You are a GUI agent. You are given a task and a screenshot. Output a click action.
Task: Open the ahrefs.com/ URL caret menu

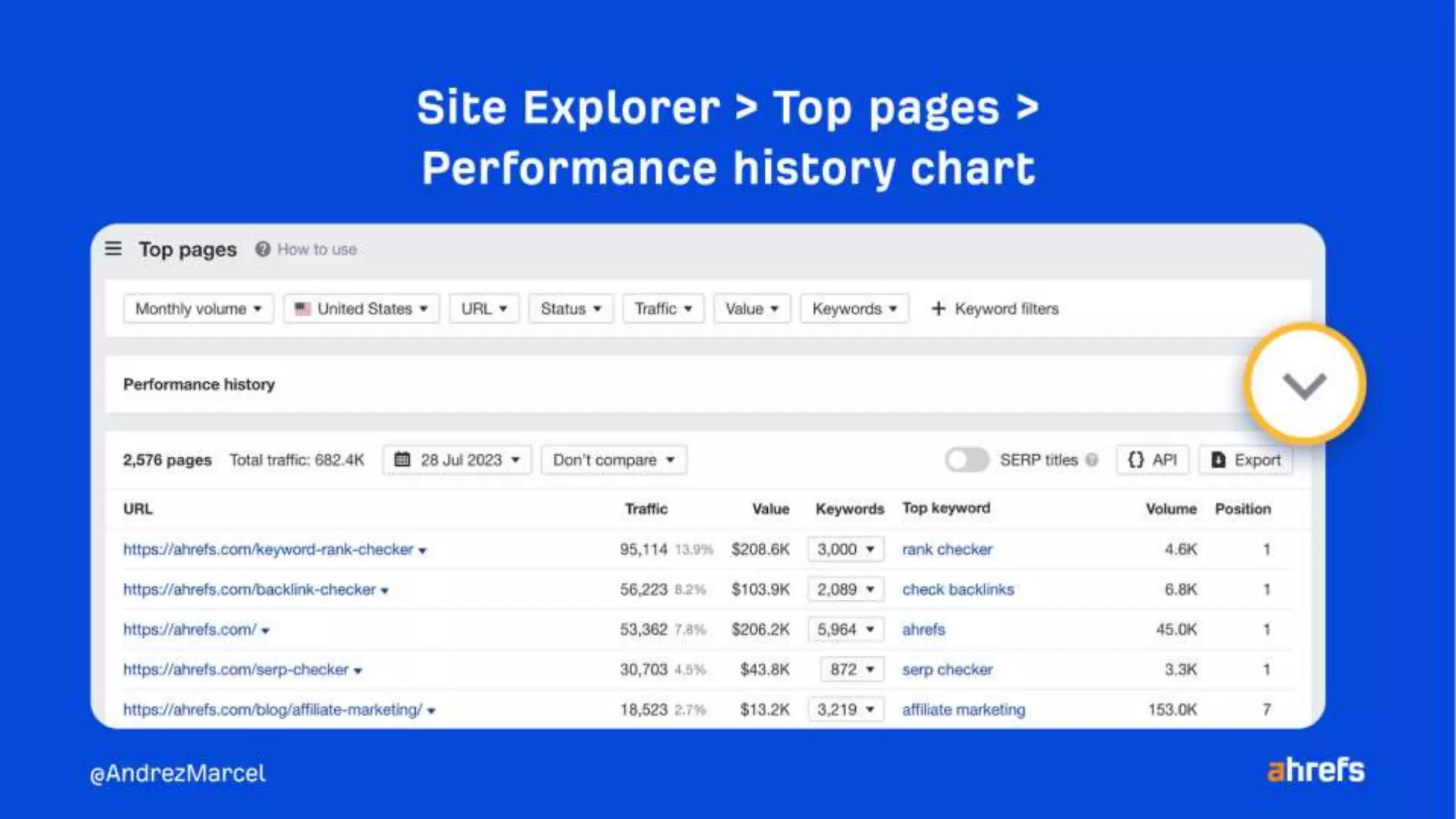(265, 631)
